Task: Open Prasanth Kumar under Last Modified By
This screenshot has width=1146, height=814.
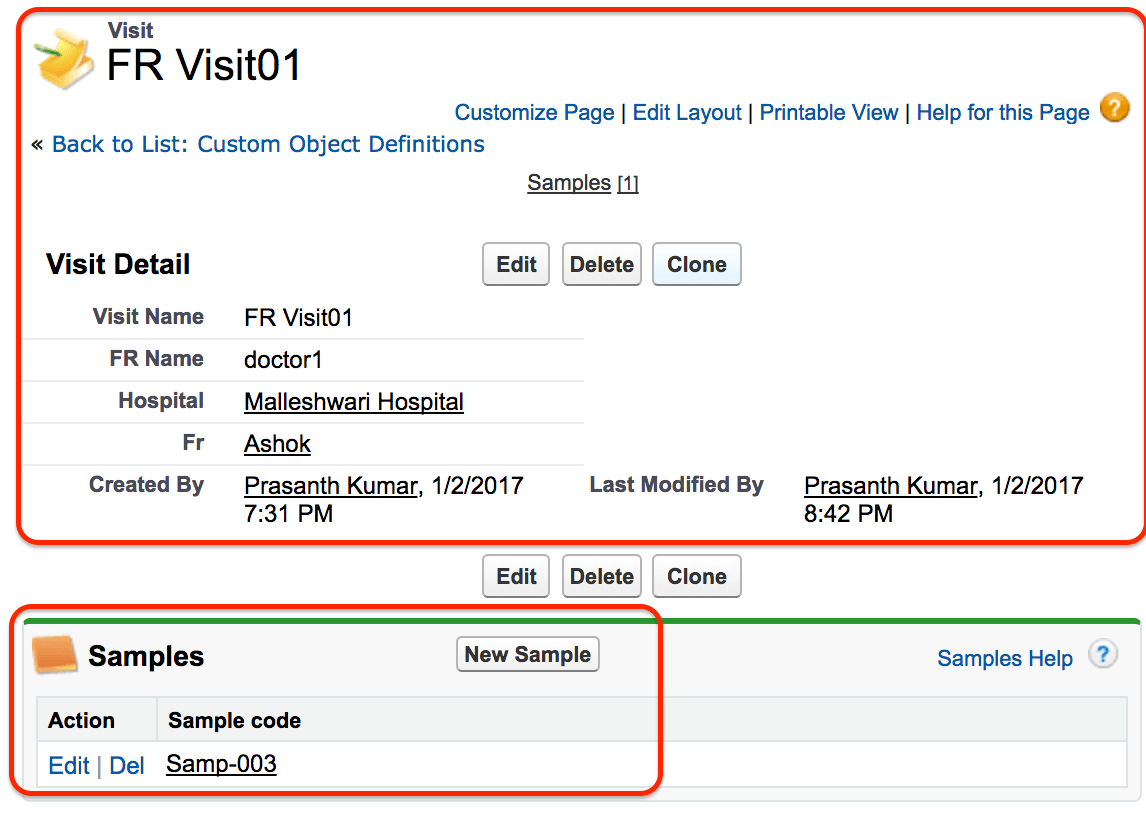Action: pyautogui.click(x=890, y=486)
